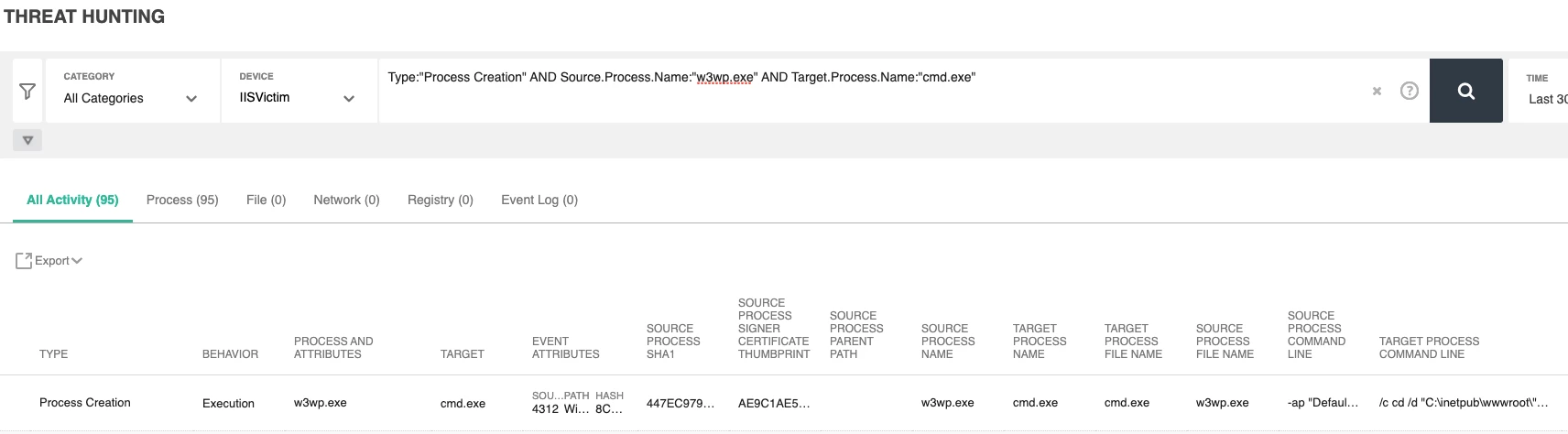Open the Category All Categories dropdown

pos(132,91)
